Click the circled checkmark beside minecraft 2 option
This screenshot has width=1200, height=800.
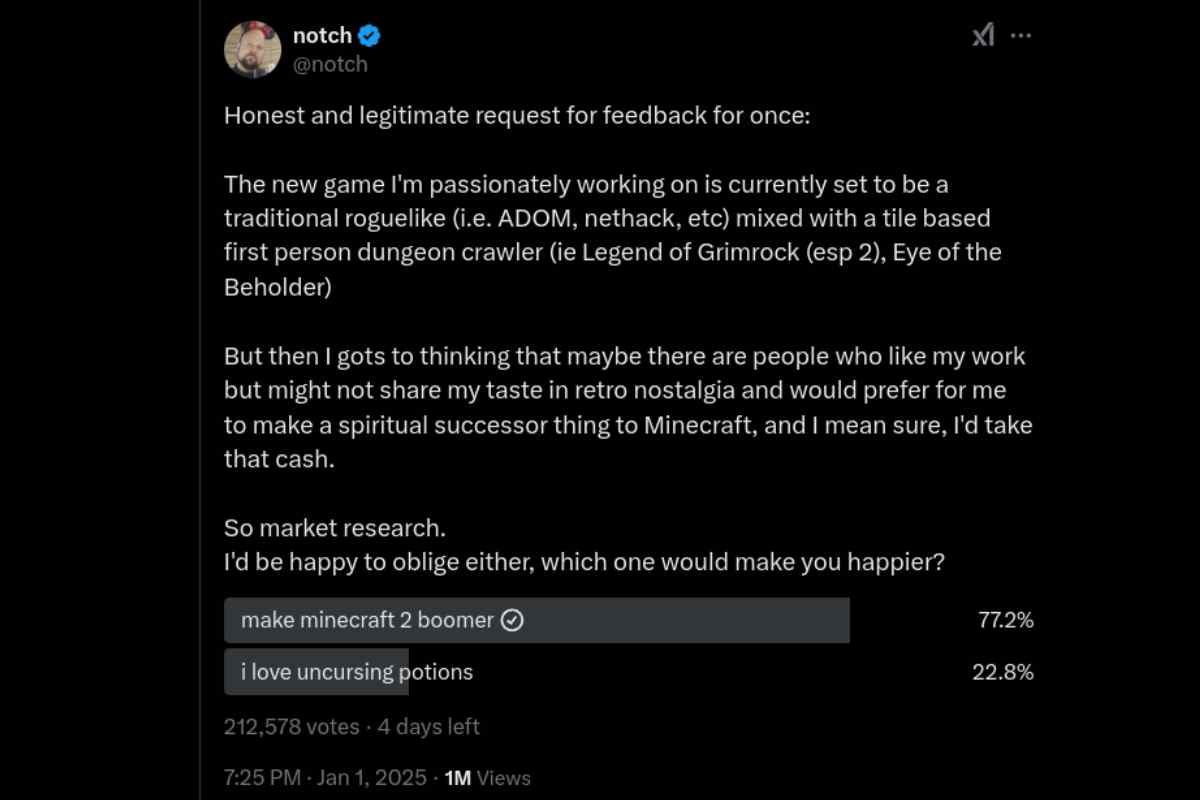click(512, 620)
